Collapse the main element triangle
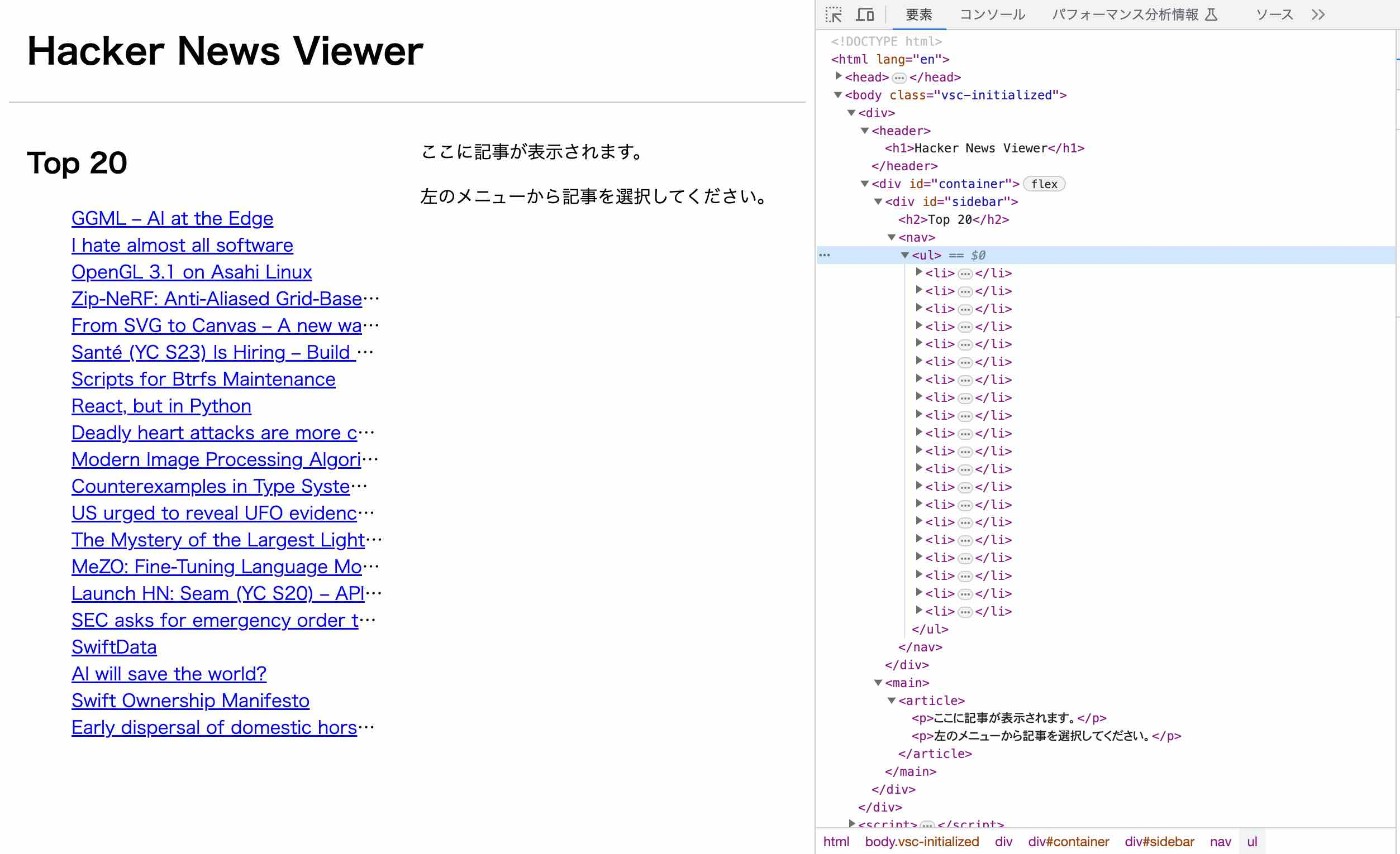The height and width of the screenshot is (854, 1400). [x=878, y=683]
